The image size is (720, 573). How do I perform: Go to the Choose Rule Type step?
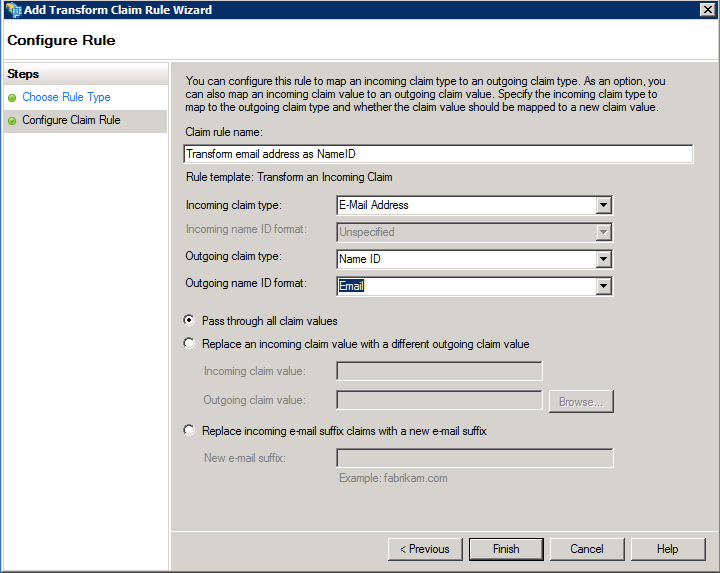(66, 97)
